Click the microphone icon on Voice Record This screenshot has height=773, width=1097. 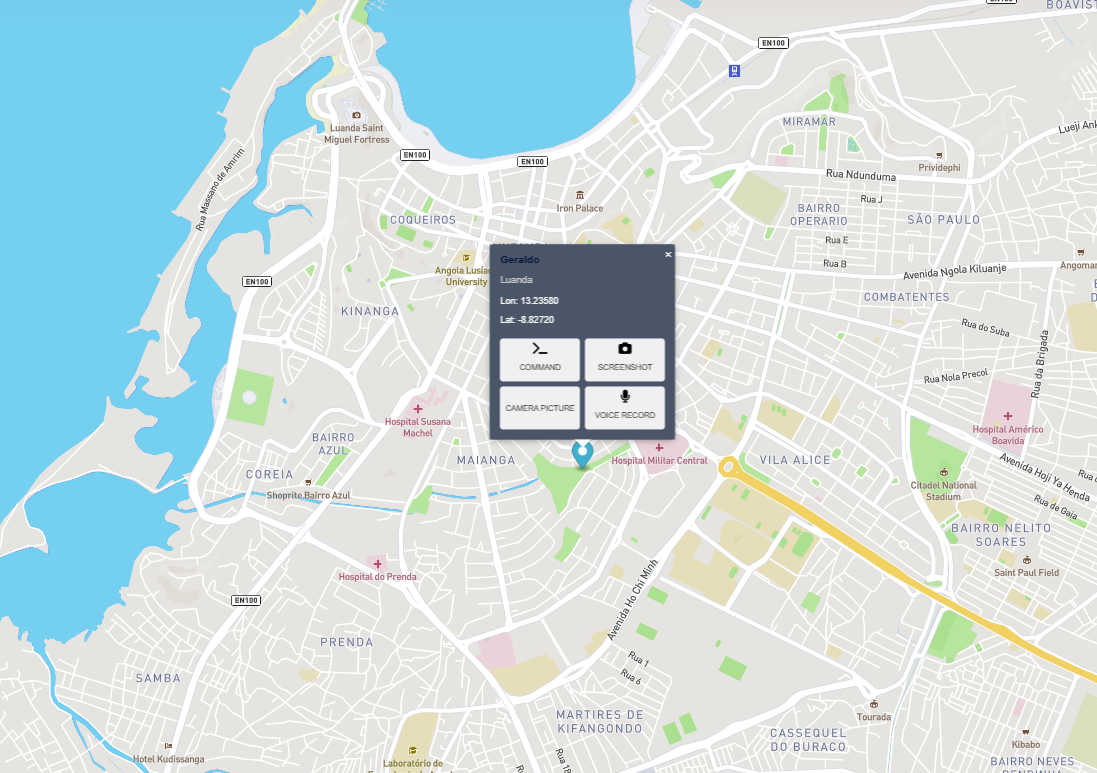pyautogui.click(x=625, y=397)
